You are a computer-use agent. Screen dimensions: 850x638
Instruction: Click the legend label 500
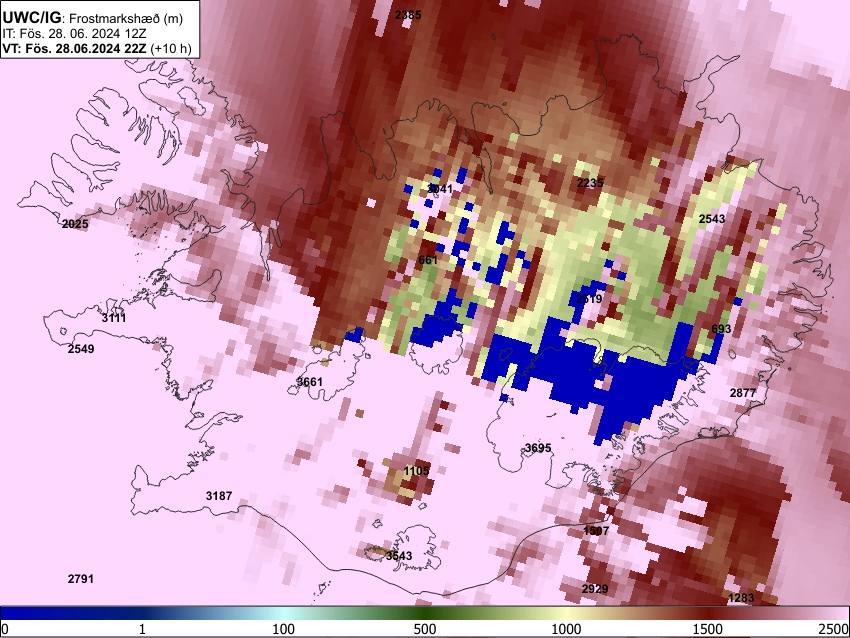(x=425, y=629)
